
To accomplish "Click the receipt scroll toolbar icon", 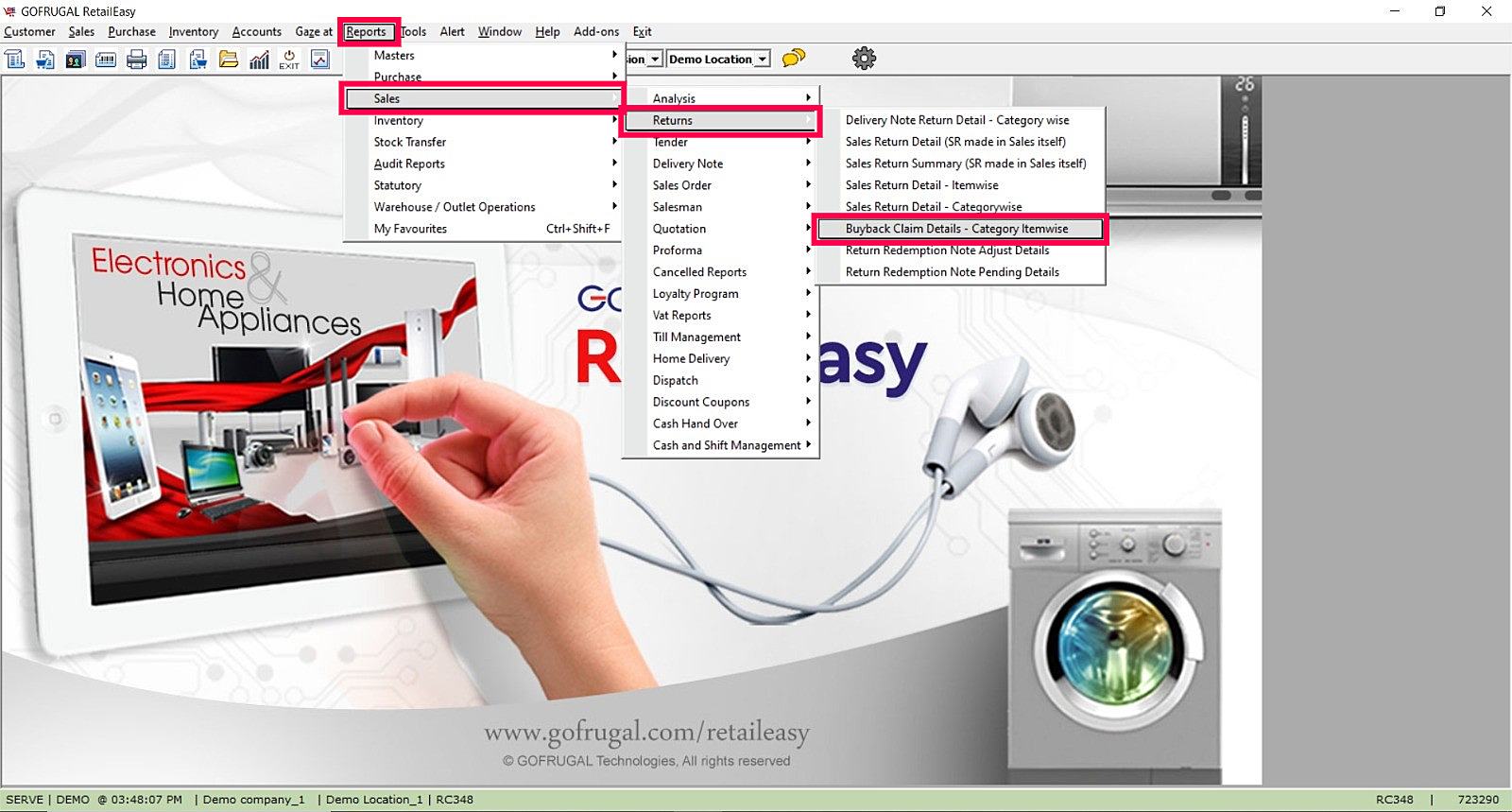I will 15,60.
